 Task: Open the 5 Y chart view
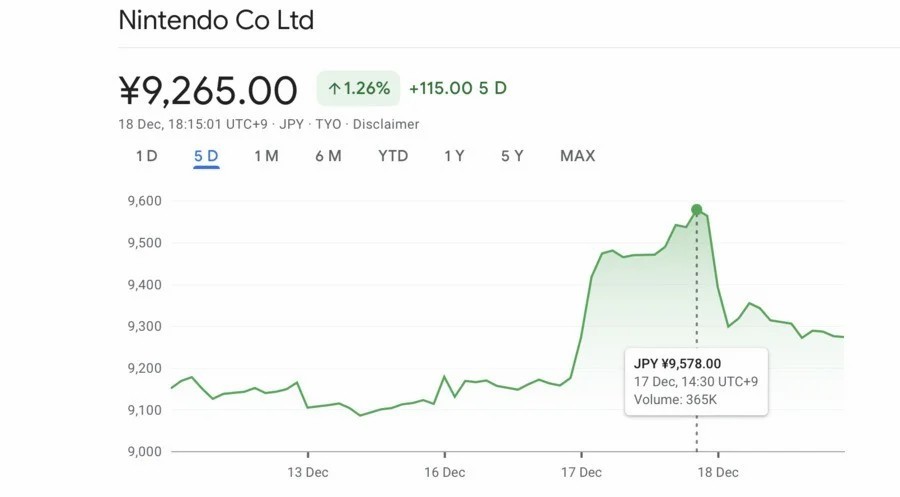(512, 156)
